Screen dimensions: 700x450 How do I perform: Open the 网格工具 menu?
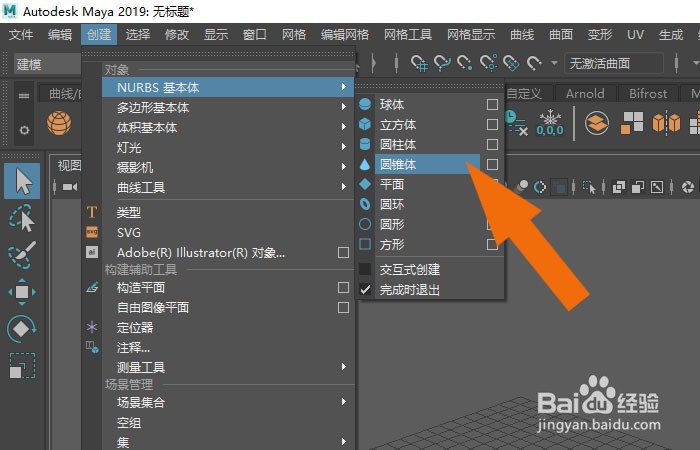pos(408,34)
